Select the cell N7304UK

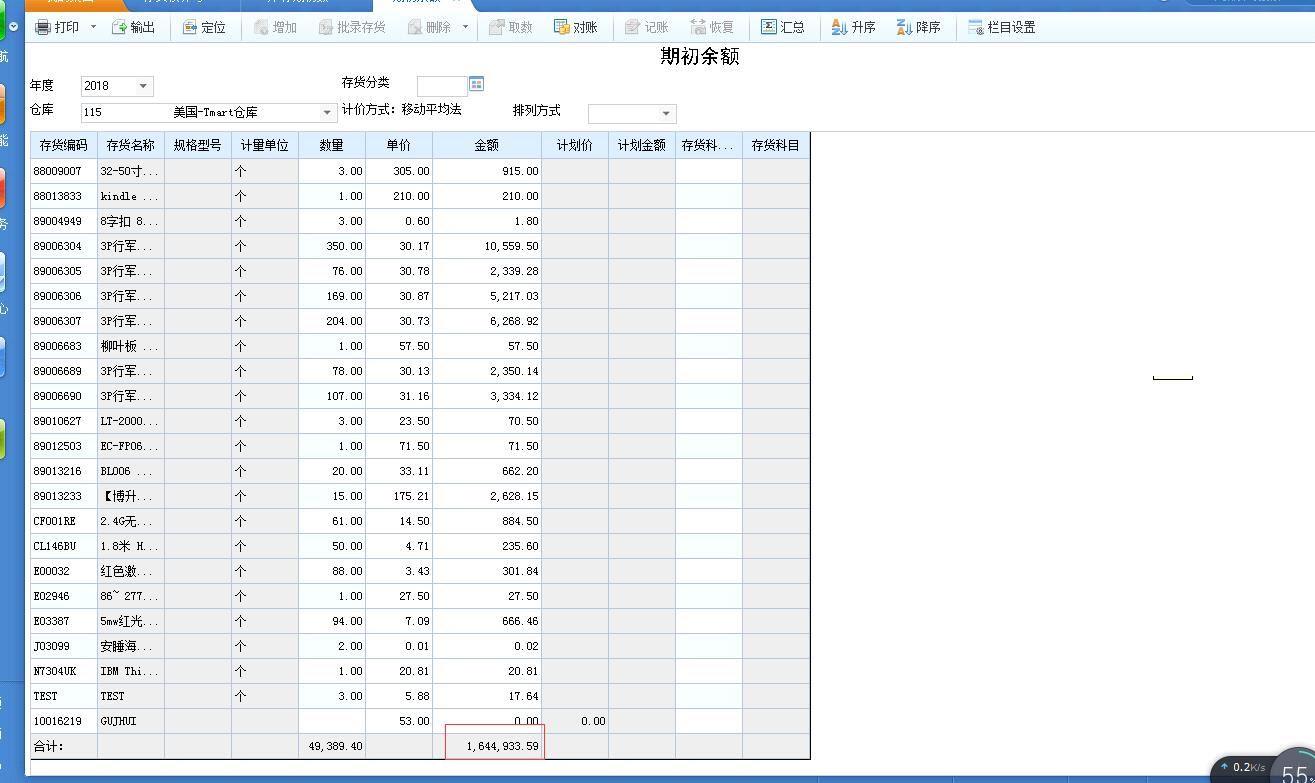coord(64,671)
